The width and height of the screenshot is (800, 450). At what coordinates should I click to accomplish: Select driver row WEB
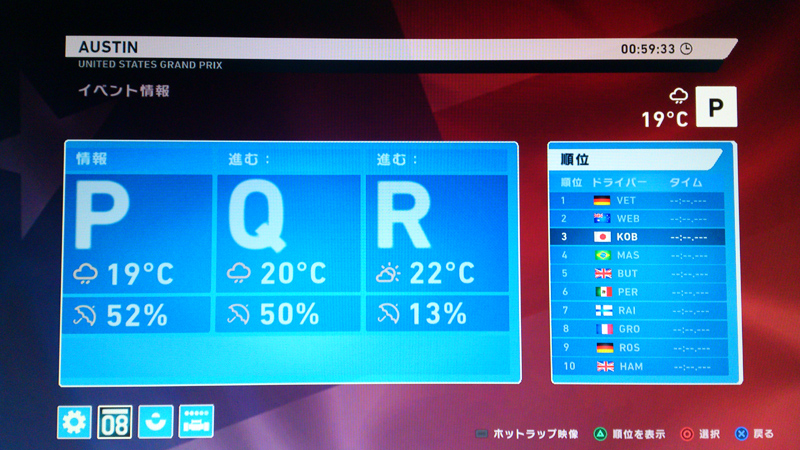(637, 218)
